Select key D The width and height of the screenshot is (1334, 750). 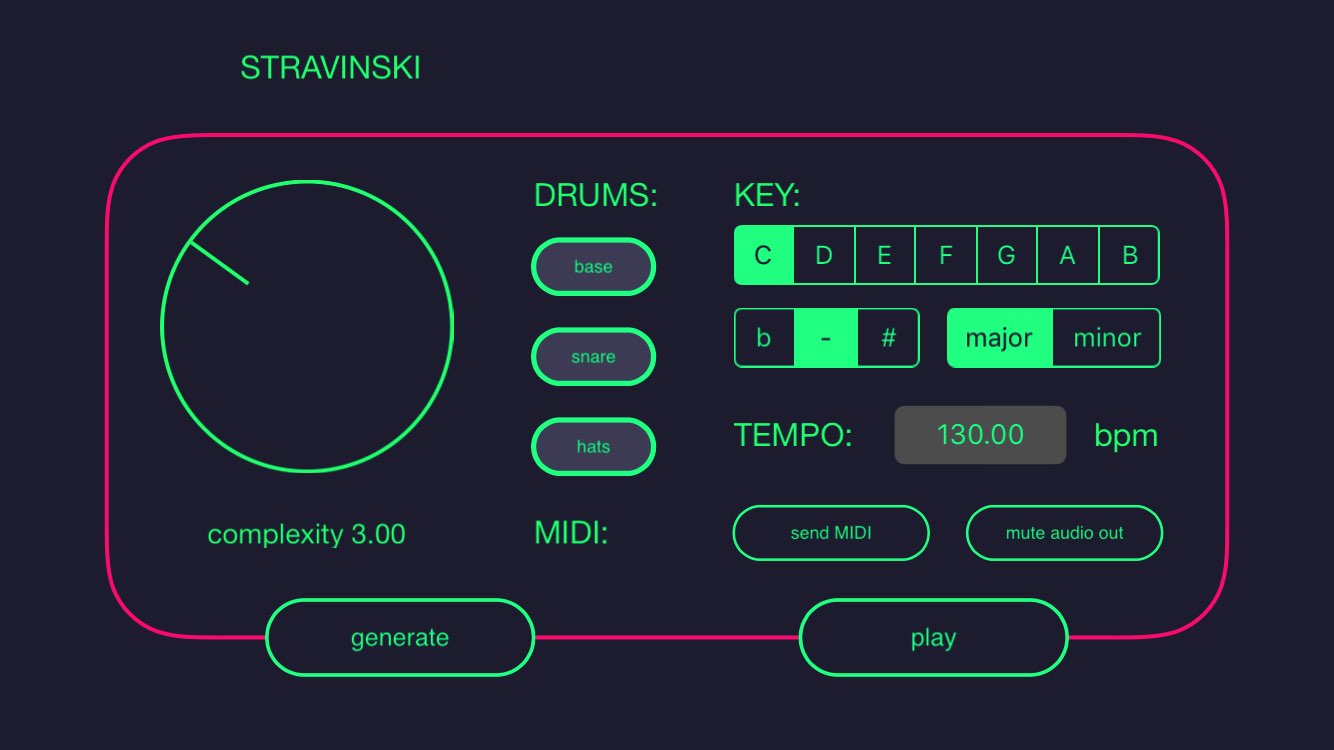pyautogui.click(x=824, y=255)
